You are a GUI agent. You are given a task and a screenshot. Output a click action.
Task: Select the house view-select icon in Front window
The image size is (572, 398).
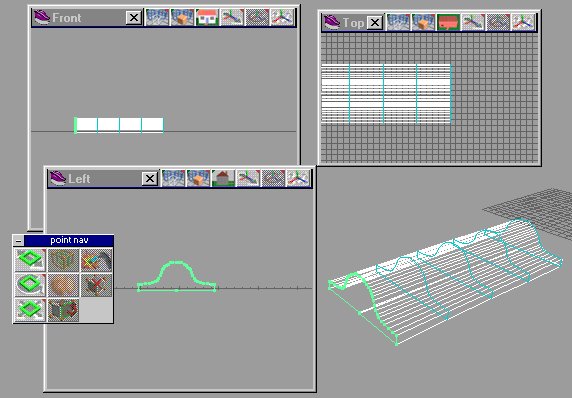(x=207, y=18)
